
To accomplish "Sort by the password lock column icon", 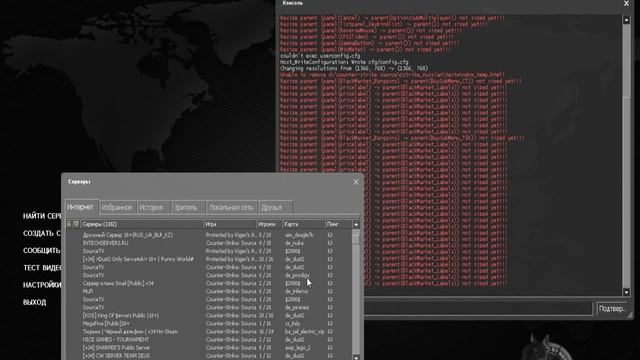I will click(x=69, y=224).
